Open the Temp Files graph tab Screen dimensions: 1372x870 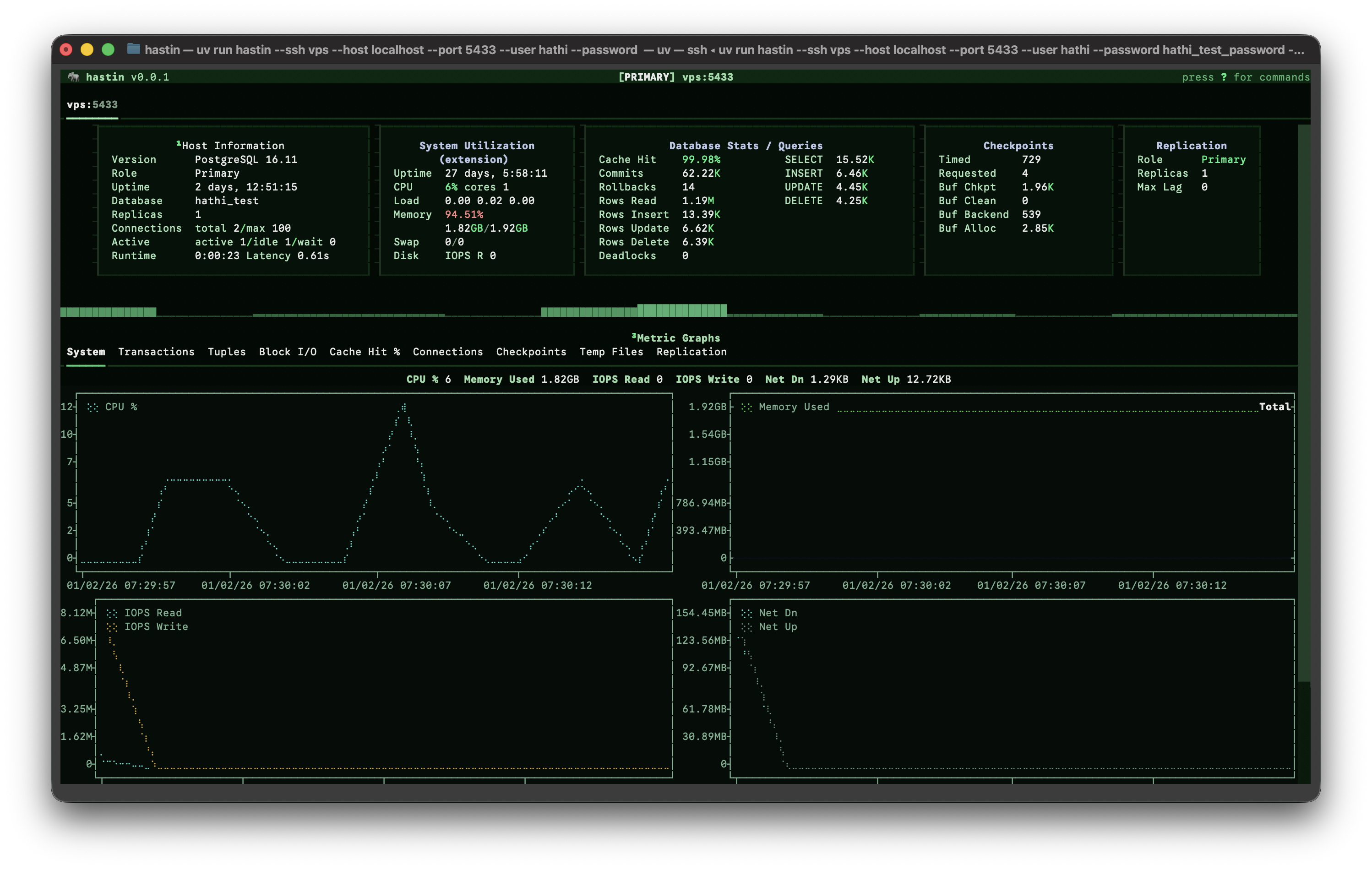pyautogui.click(x=611, y=352)
